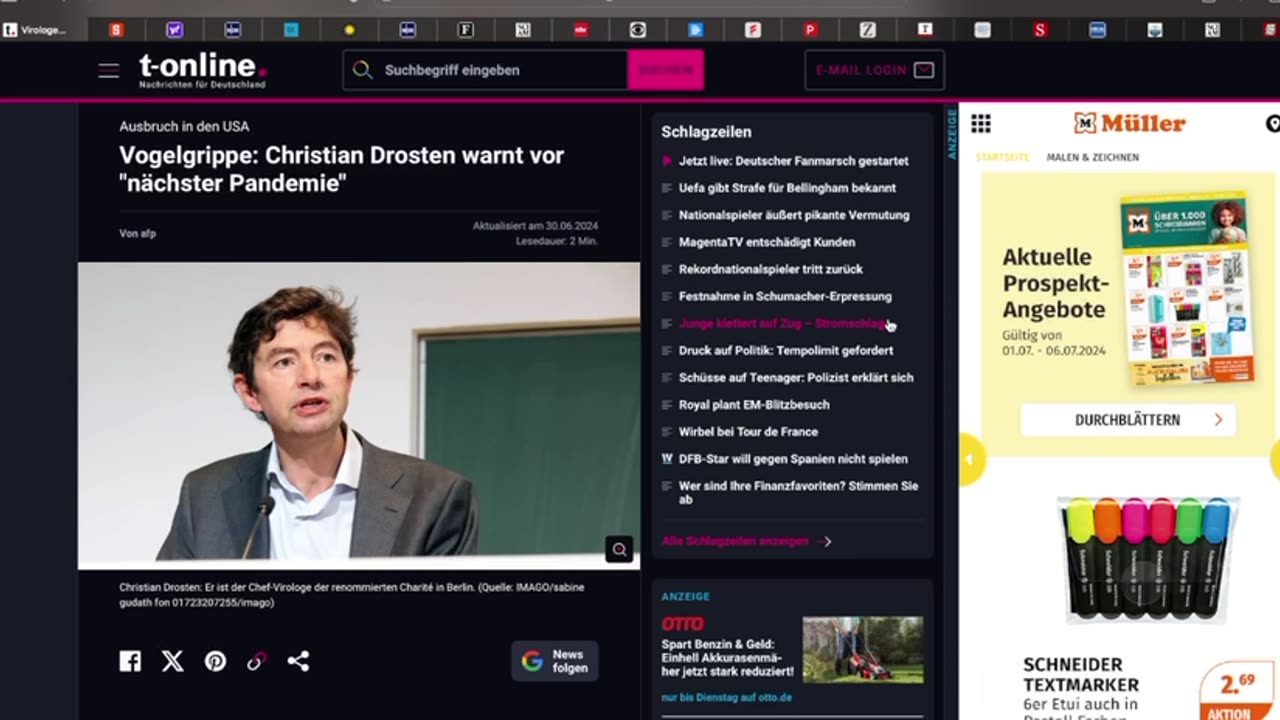
Task: Click the author label 'Von afp'
Action: tap(138, 233)
